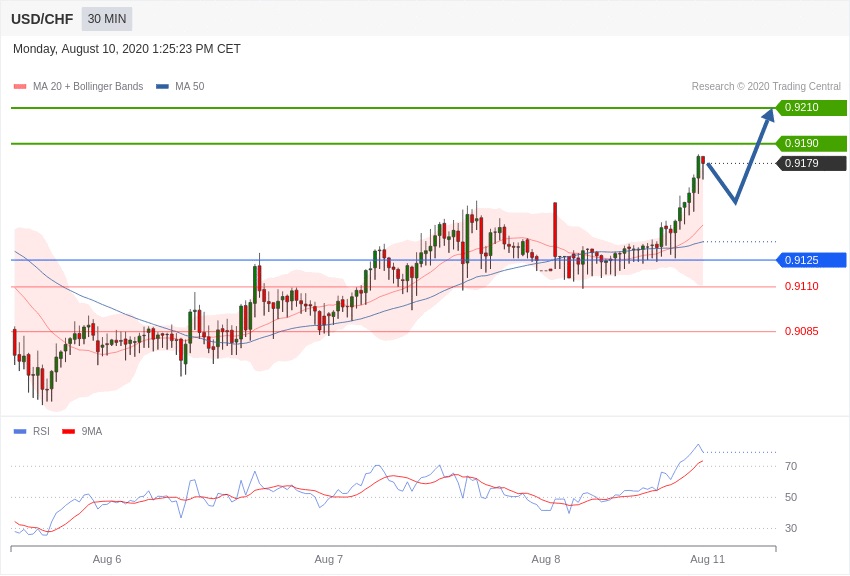The image size is (850, 576).
Task: Click the 0.9190 resistance price tag
Action: tap(811, 144)
